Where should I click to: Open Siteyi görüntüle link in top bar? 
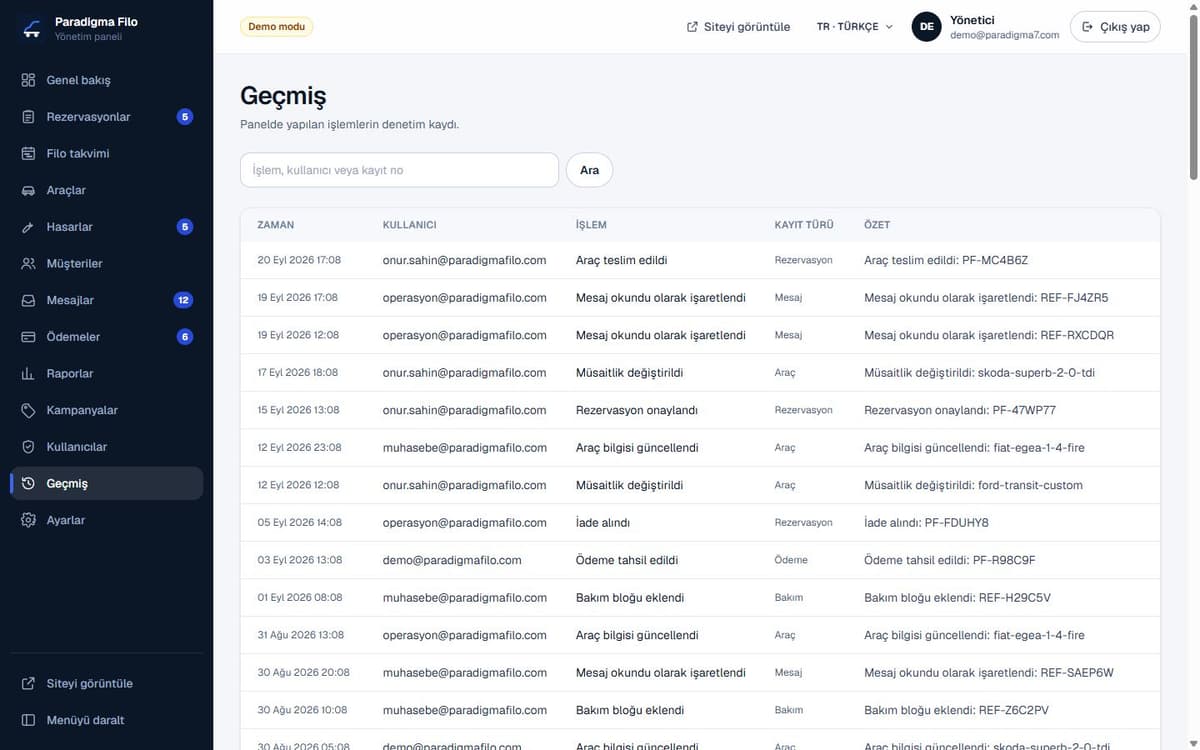tap(738, 27)
